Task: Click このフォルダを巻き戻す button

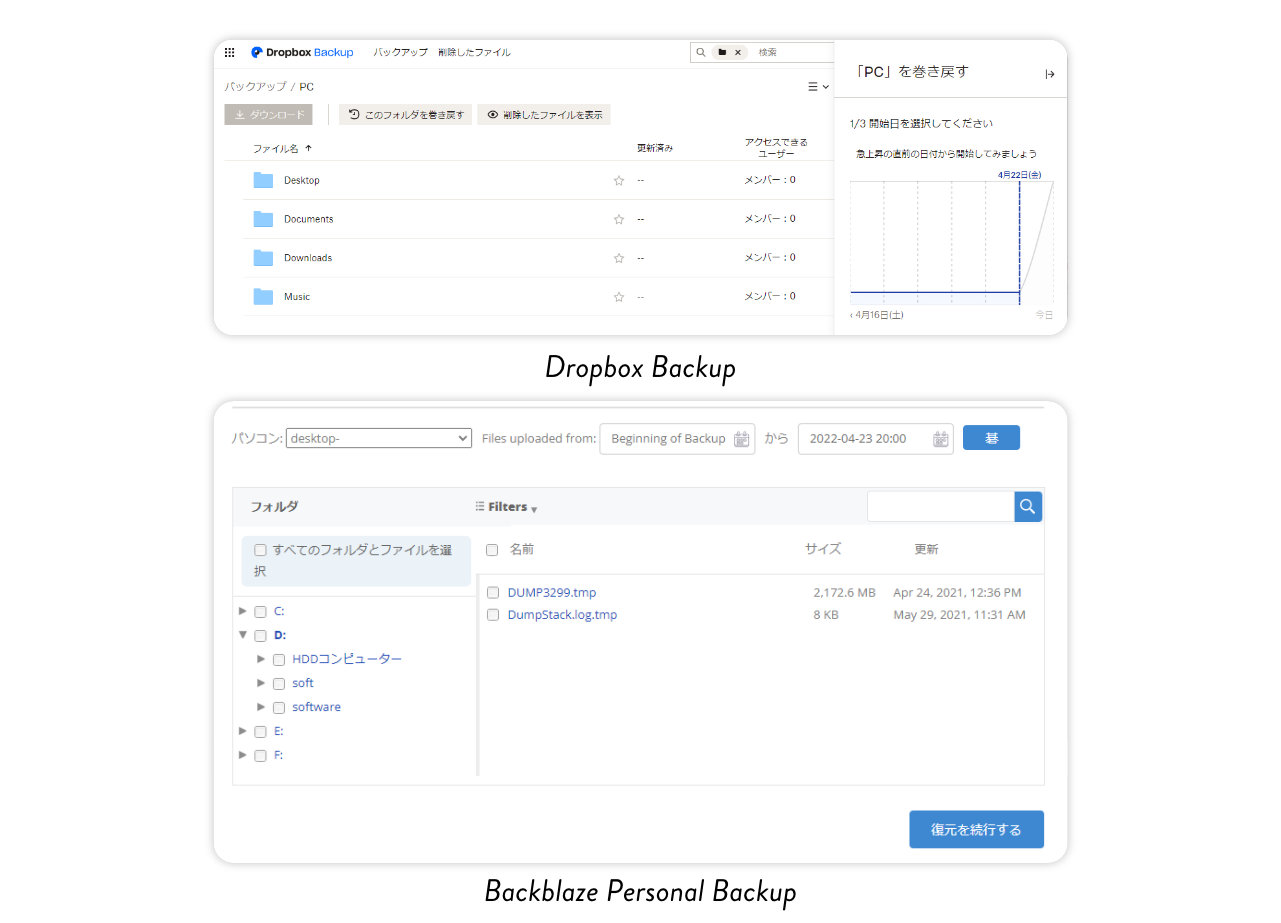Action: pos(406,115)
